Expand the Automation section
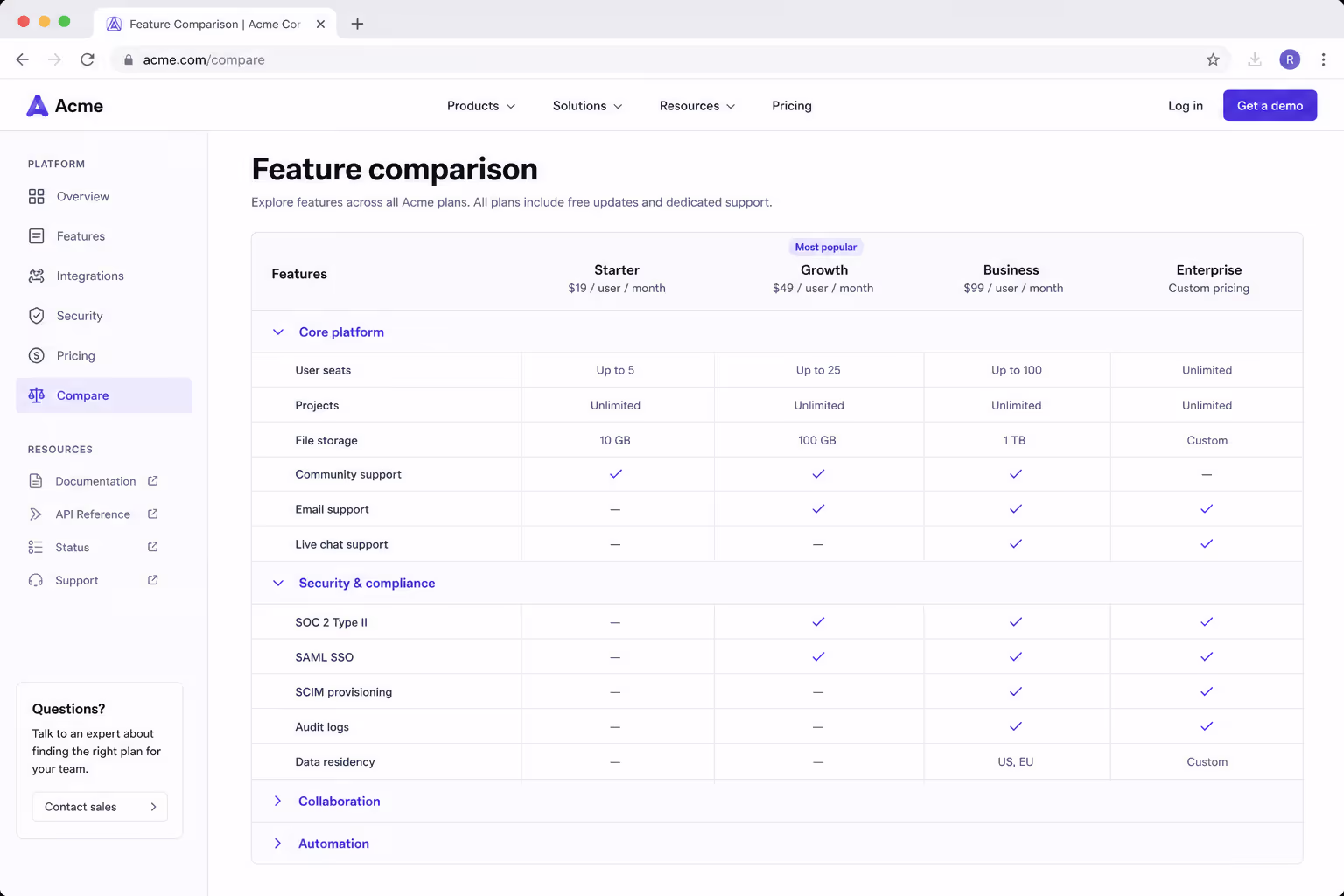 pos(278,843)
